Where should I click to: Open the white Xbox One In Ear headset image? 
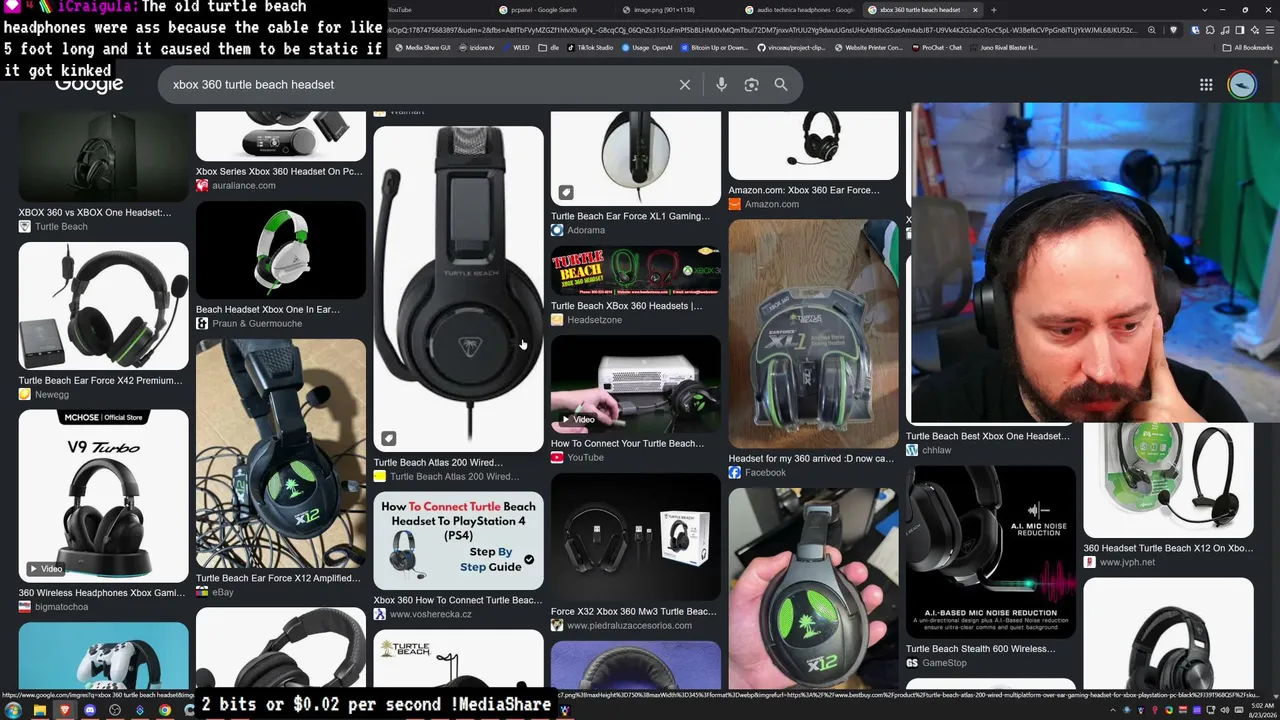pos(281,250)
